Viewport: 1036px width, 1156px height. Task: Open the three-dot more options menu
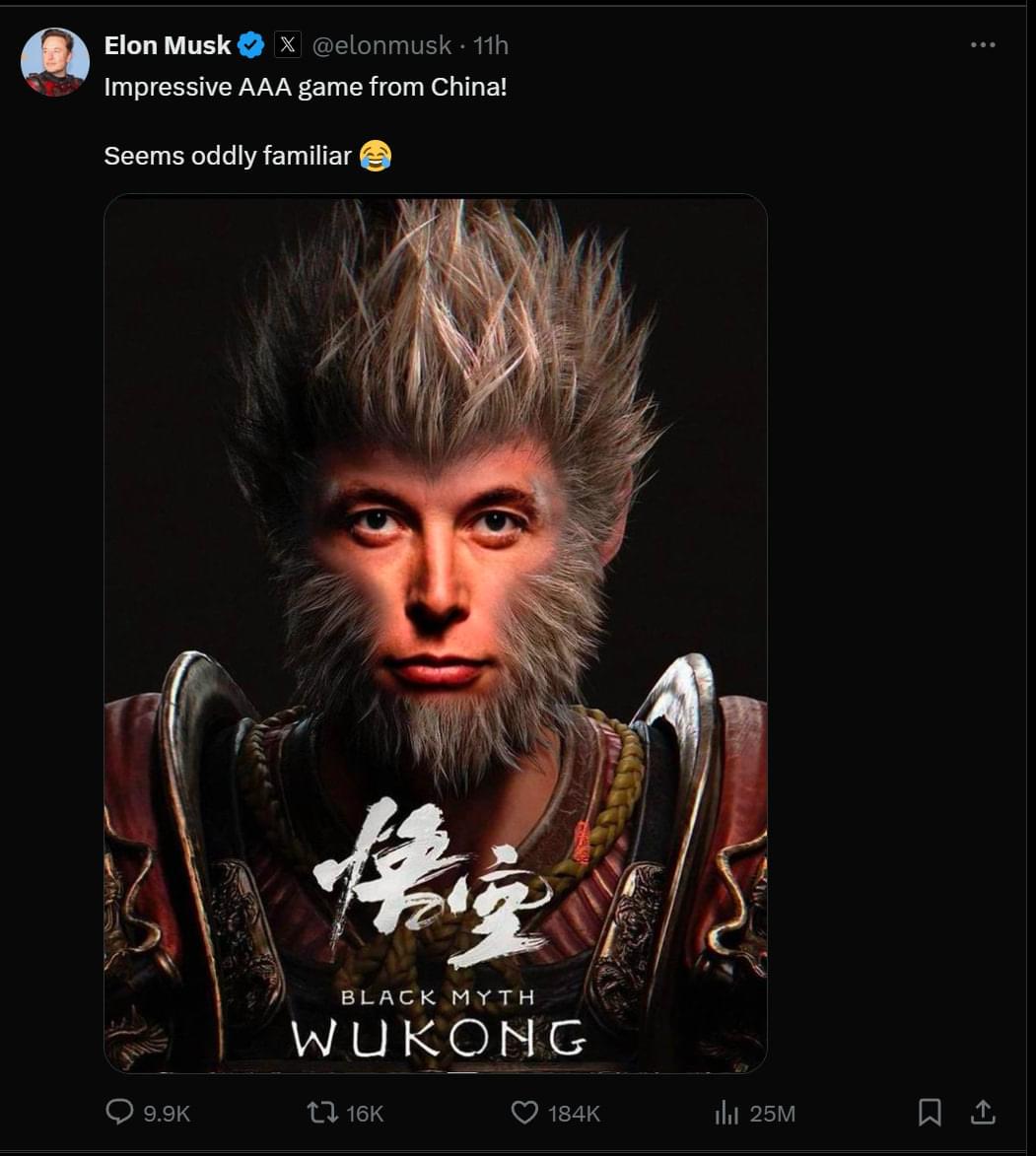coord(983,45)
